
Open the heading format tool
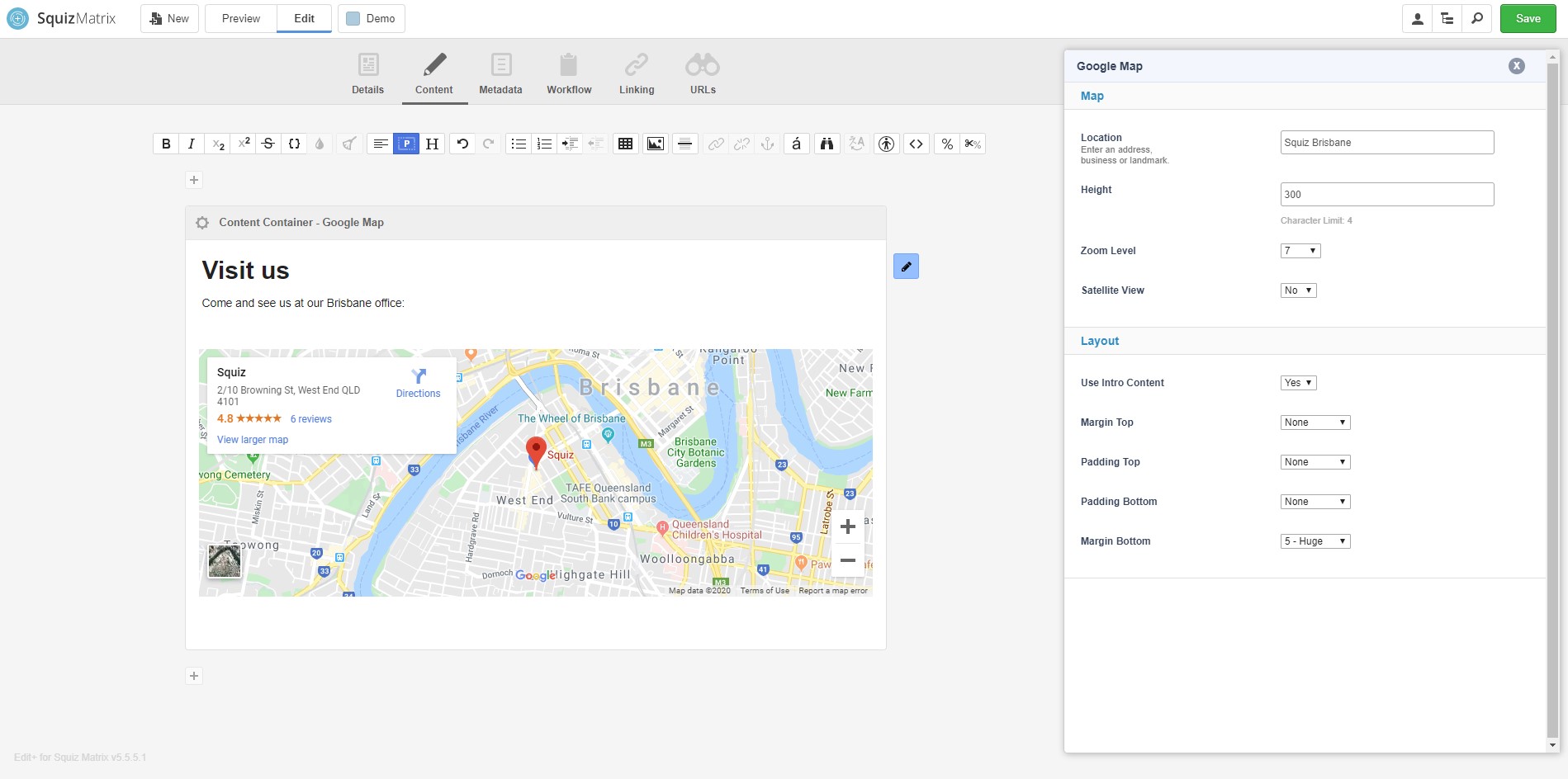tap(432, 144)
